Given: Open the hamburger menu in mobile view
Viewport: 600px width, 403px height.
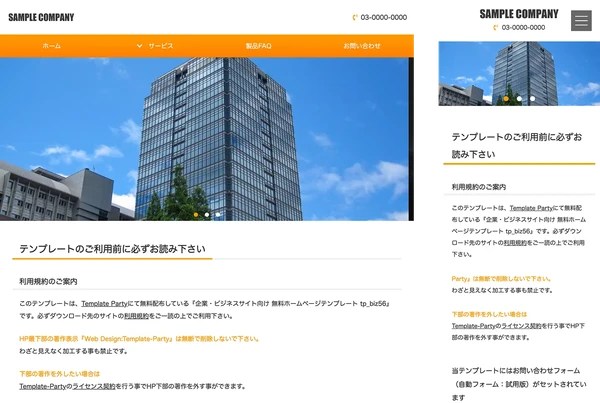Looking at the screenshot, I should [x=581, y=20].
